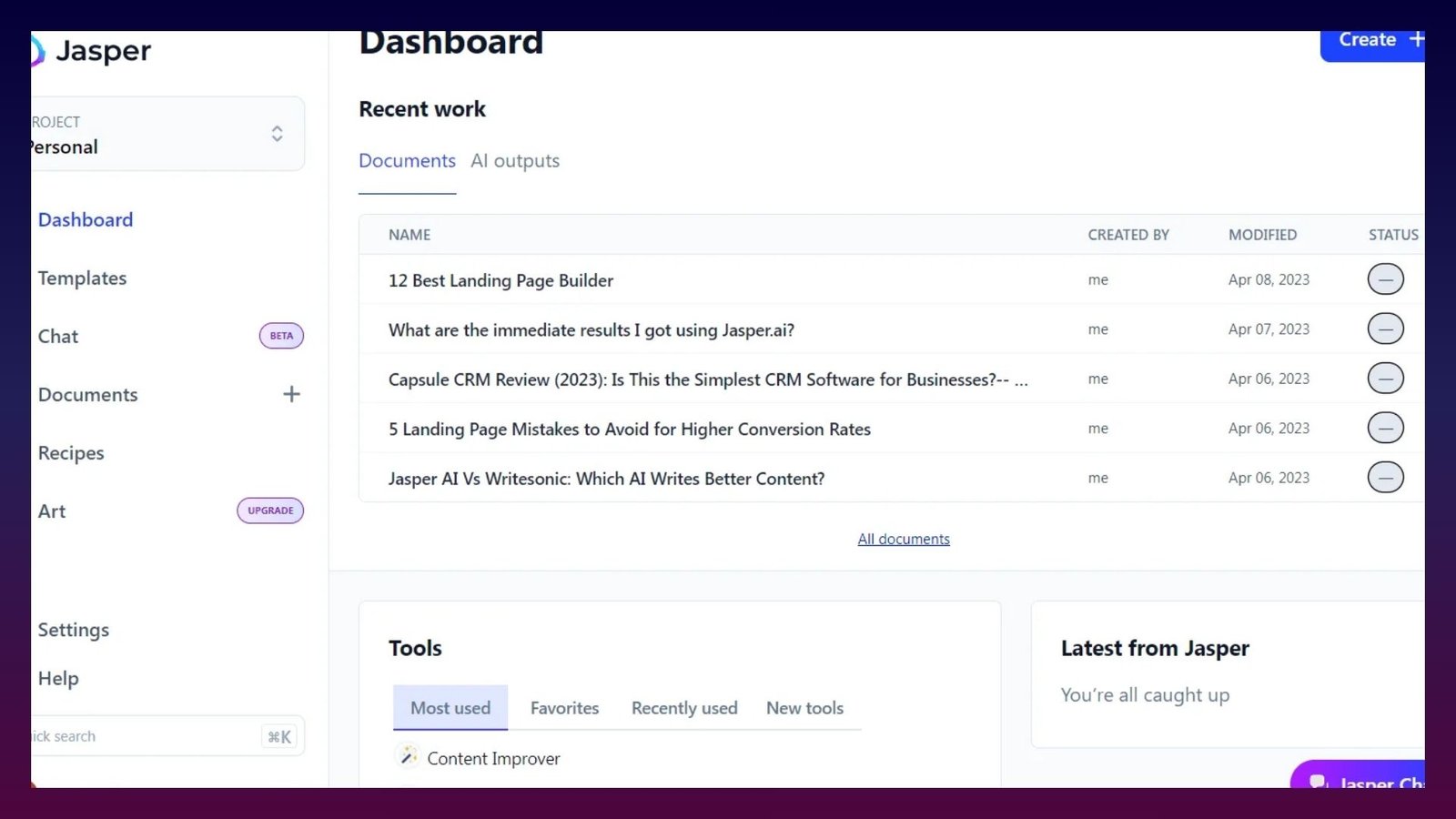Toggle status of 5 Landing Page Mistakes row

pyautogui.click(x=1385, y=428)
